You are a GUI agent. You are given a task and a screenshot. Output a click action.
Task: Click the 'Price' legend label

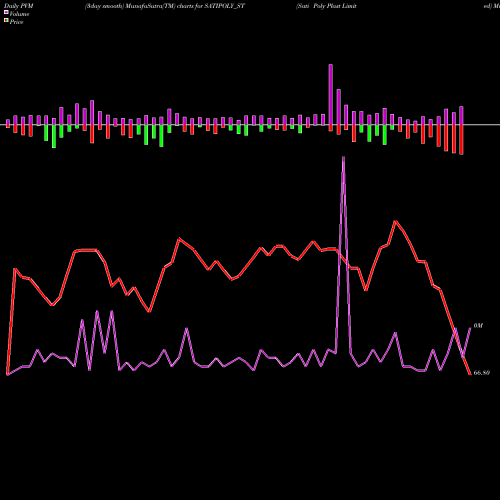click(x=16, y=22)
